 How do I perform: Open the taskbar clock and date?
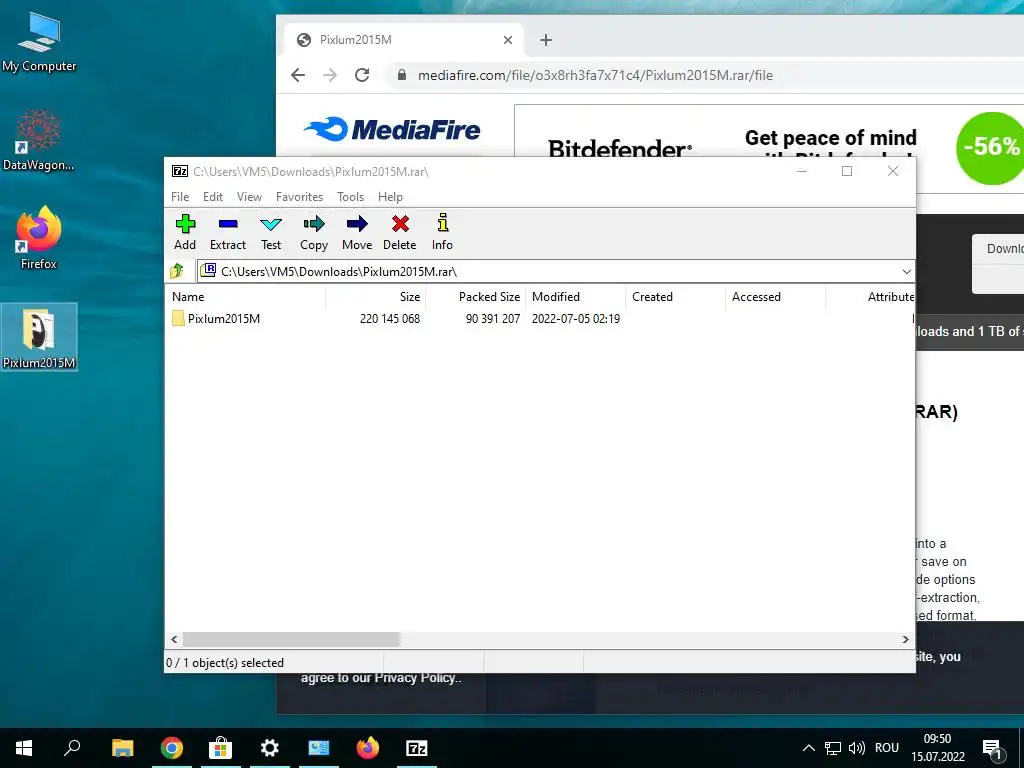(x=937, y=748)
